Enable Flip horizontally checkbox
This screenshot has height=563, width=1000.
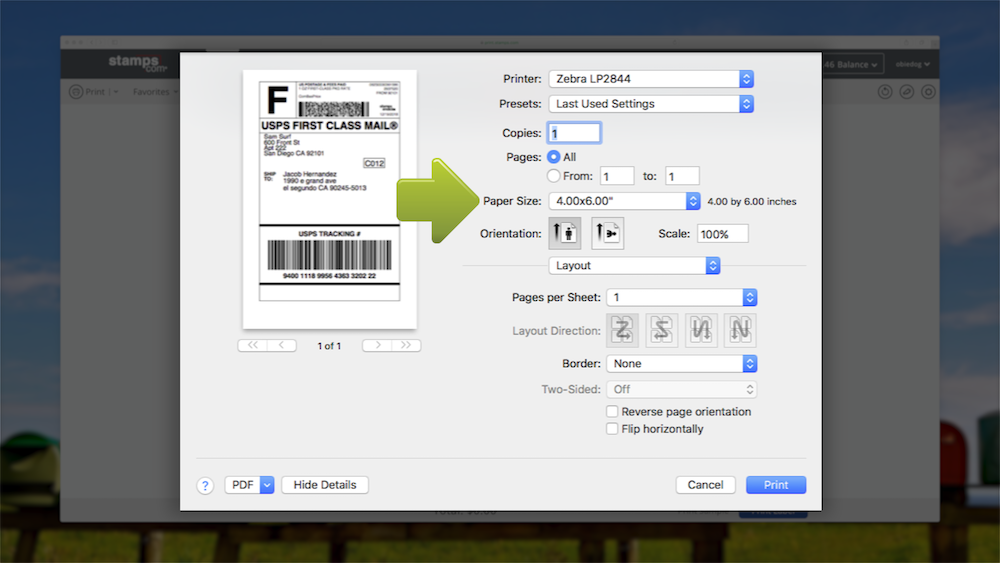(612, 428)
